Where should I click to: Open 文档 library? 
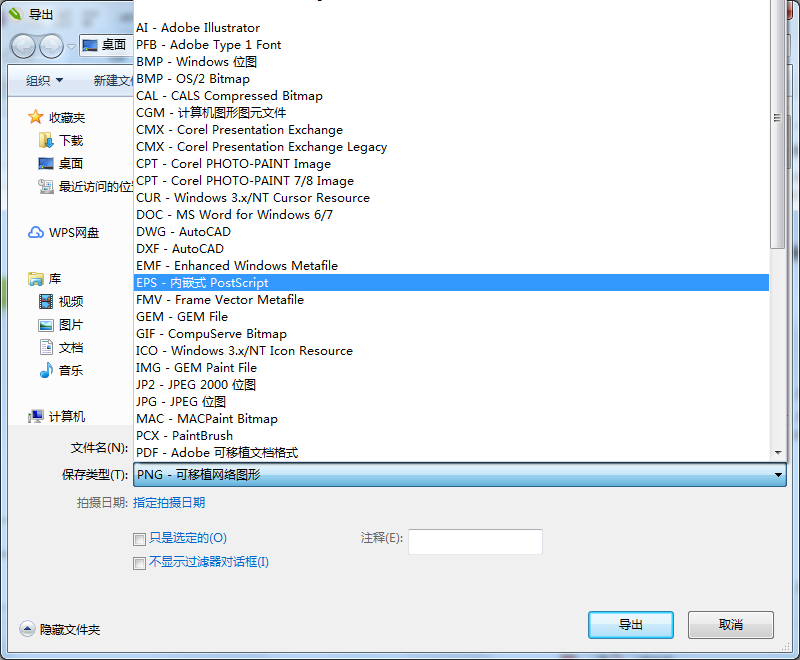tap(61, 348)
